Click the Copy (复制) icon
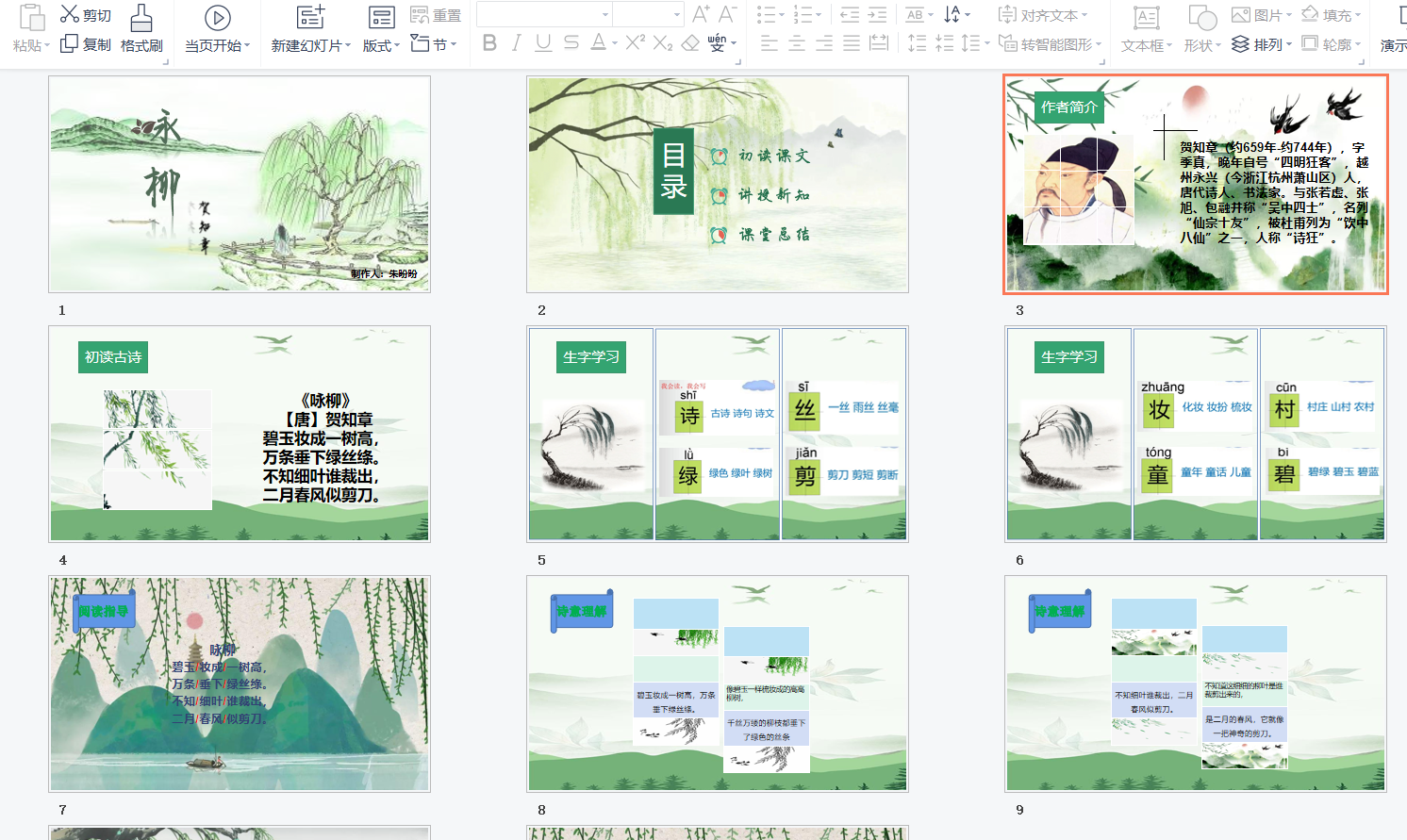The width and height of the screenshot is (1407, 840). pyautogui.click(x=69, y=44)
